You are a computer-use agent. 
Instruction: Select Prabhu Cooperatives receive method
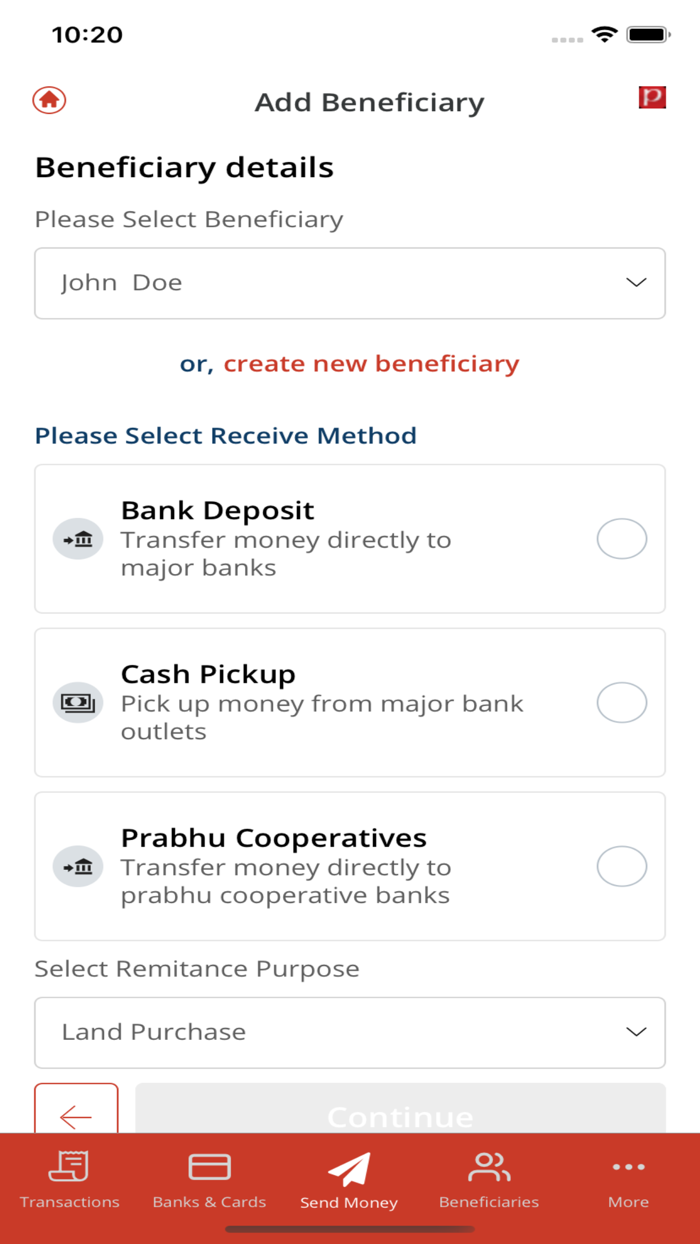point(621,866)
